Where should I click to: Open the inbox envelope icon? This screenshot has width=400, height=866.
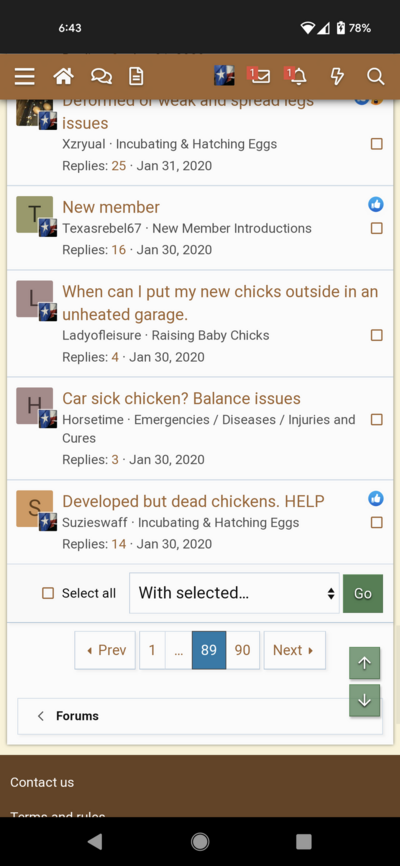click(259, 77)
